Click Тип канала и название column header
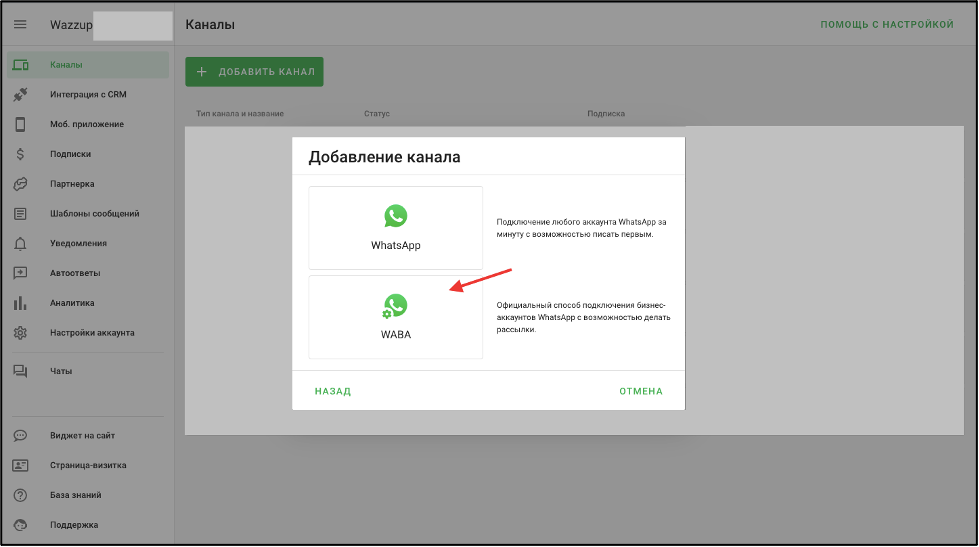The height and width of the screenshot is (547, 979). [x=240, y=114]
